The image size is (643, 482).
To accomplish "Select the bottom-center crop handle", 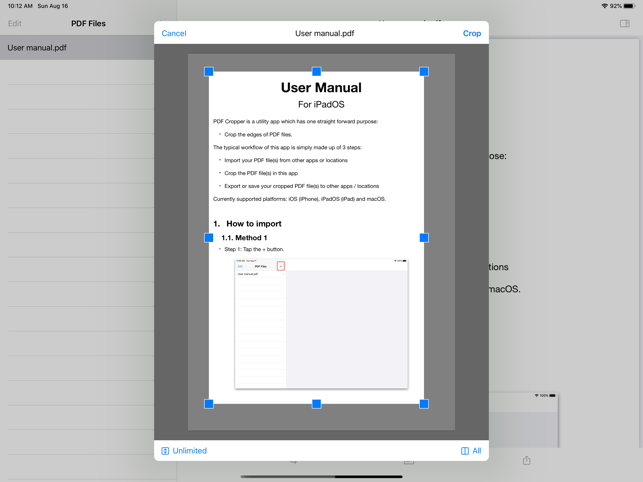I will coord(316,404).
